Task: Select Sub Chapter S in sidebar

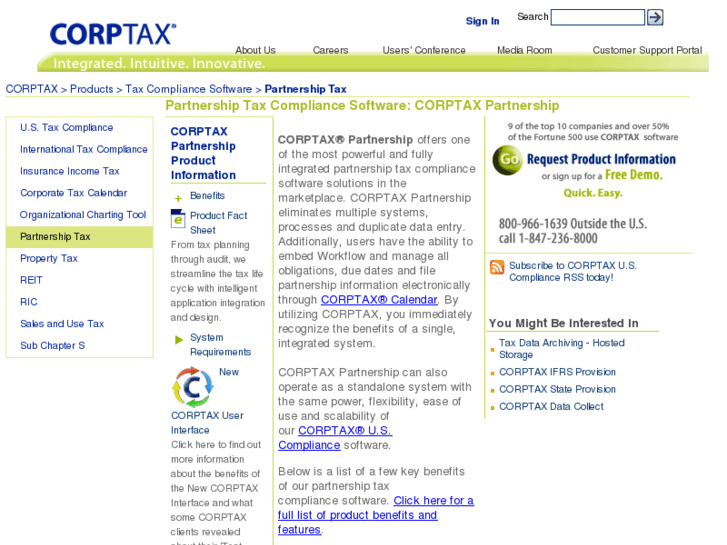Action: [x=52, y=346]
